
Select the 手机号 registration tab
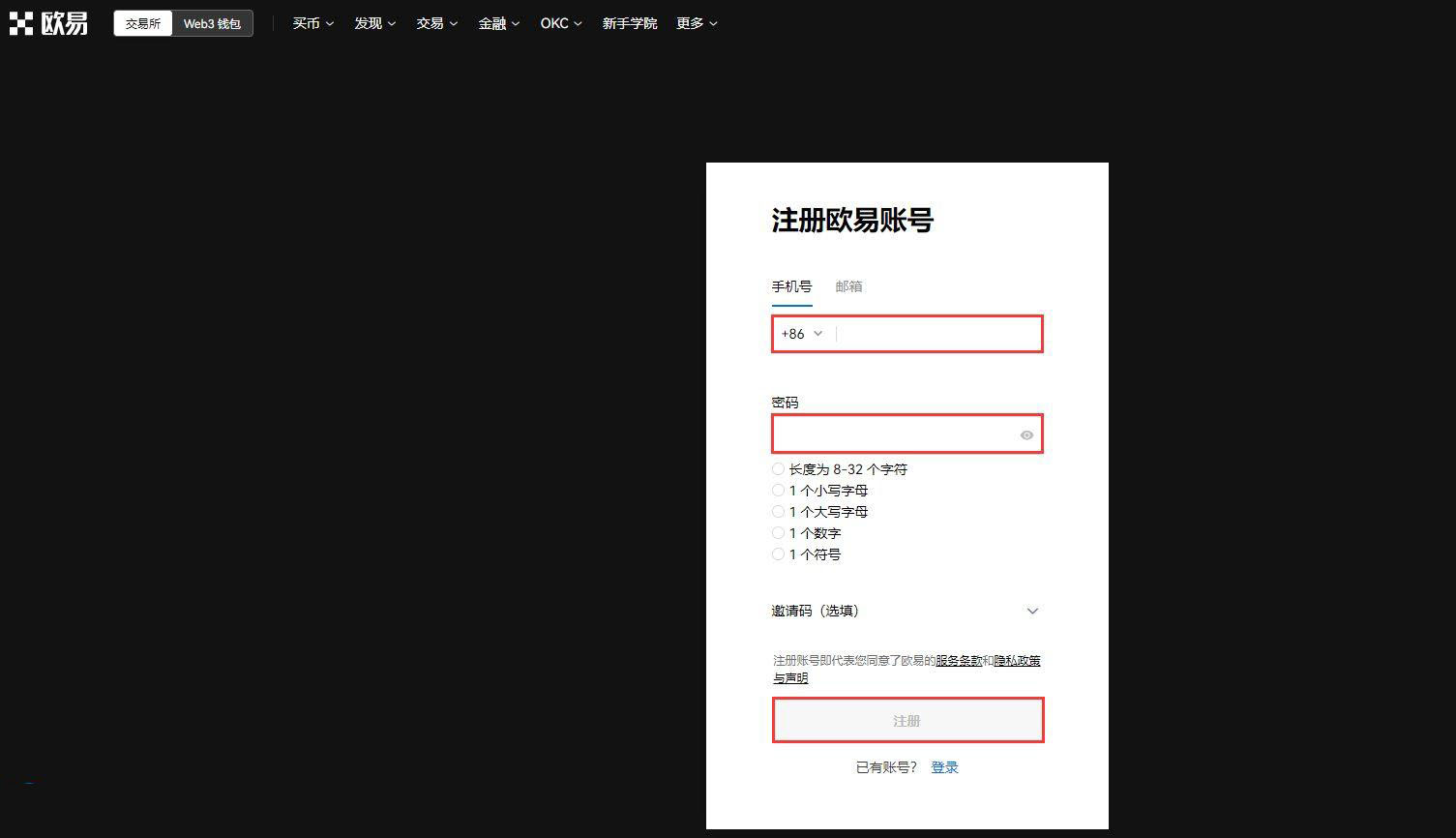[791, 286]
